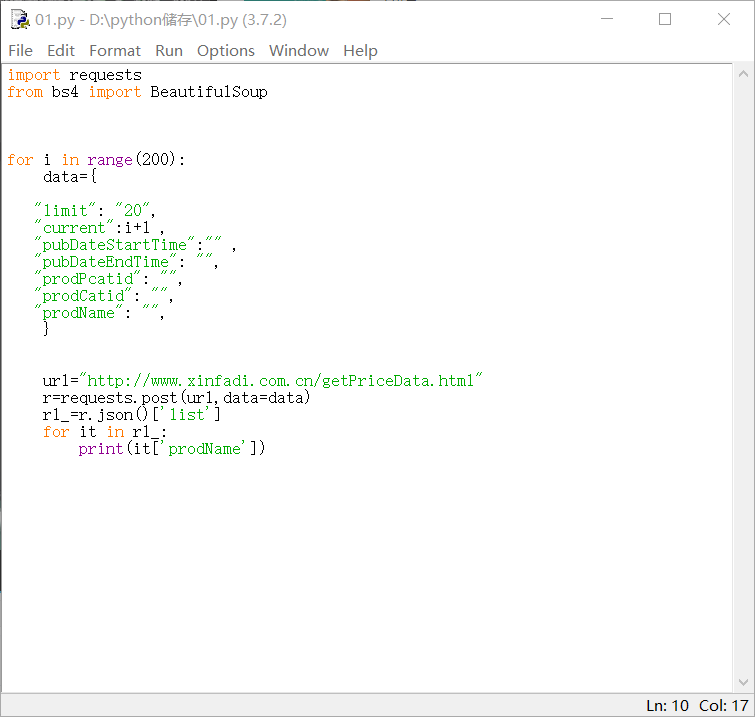Open the Run menu

click(169, 50)
